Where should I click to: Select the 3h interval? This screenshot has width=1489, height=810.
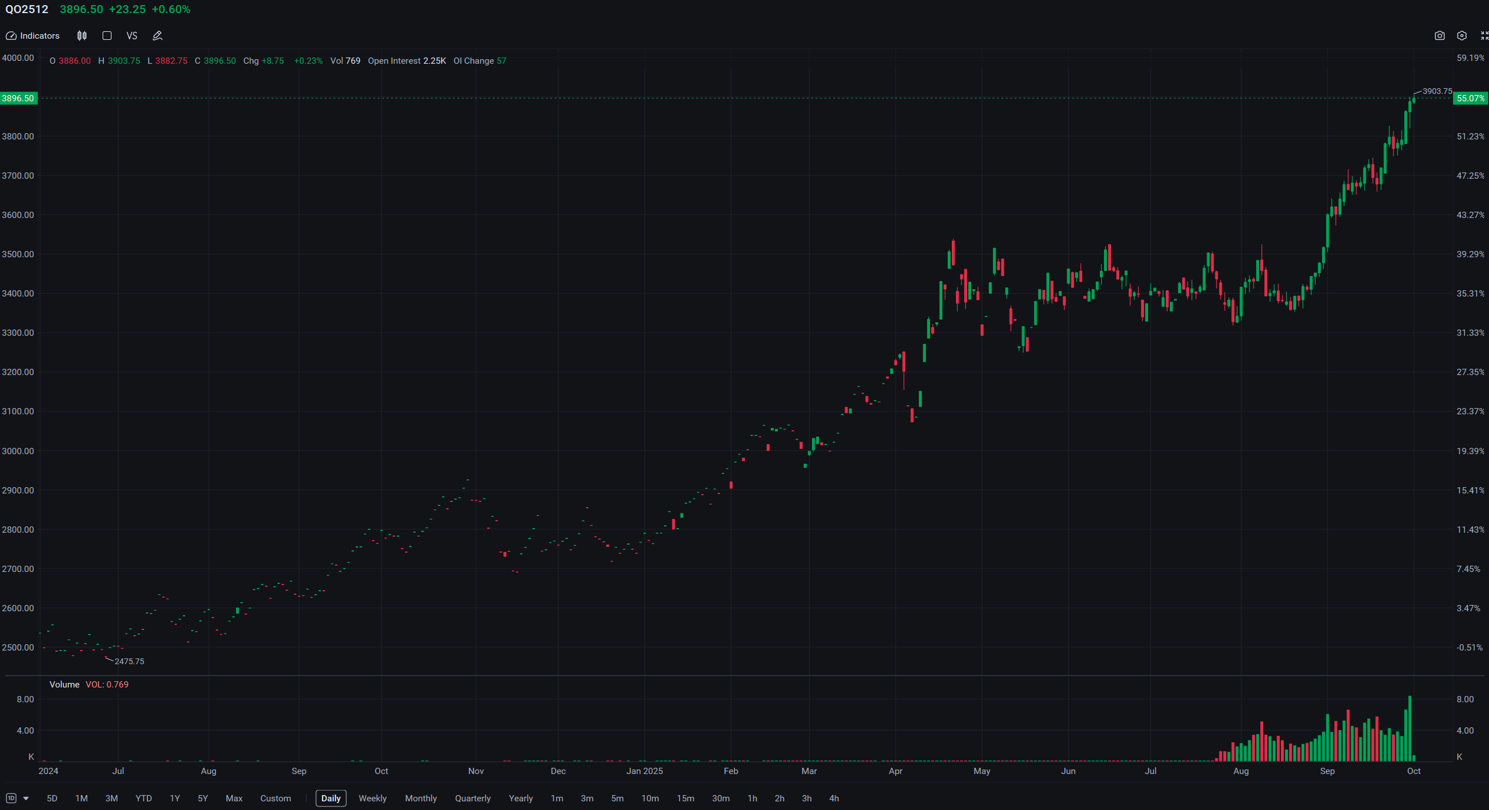806,799
